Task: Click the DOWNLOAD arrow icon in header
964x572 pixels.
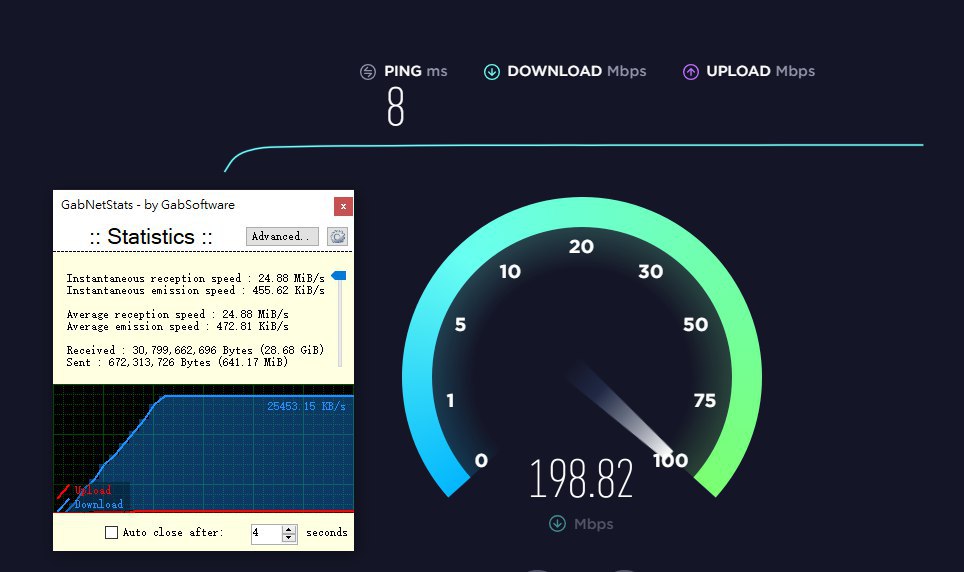Action: pos(491,72)
